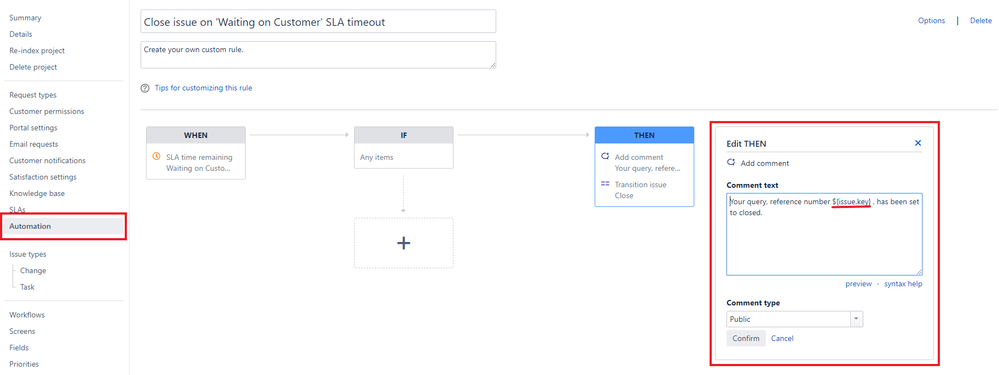Image resolution: width=999 pixels, height=375 pixels.
Task: Select Automation in the sidebar
Action: pos(64,226)
